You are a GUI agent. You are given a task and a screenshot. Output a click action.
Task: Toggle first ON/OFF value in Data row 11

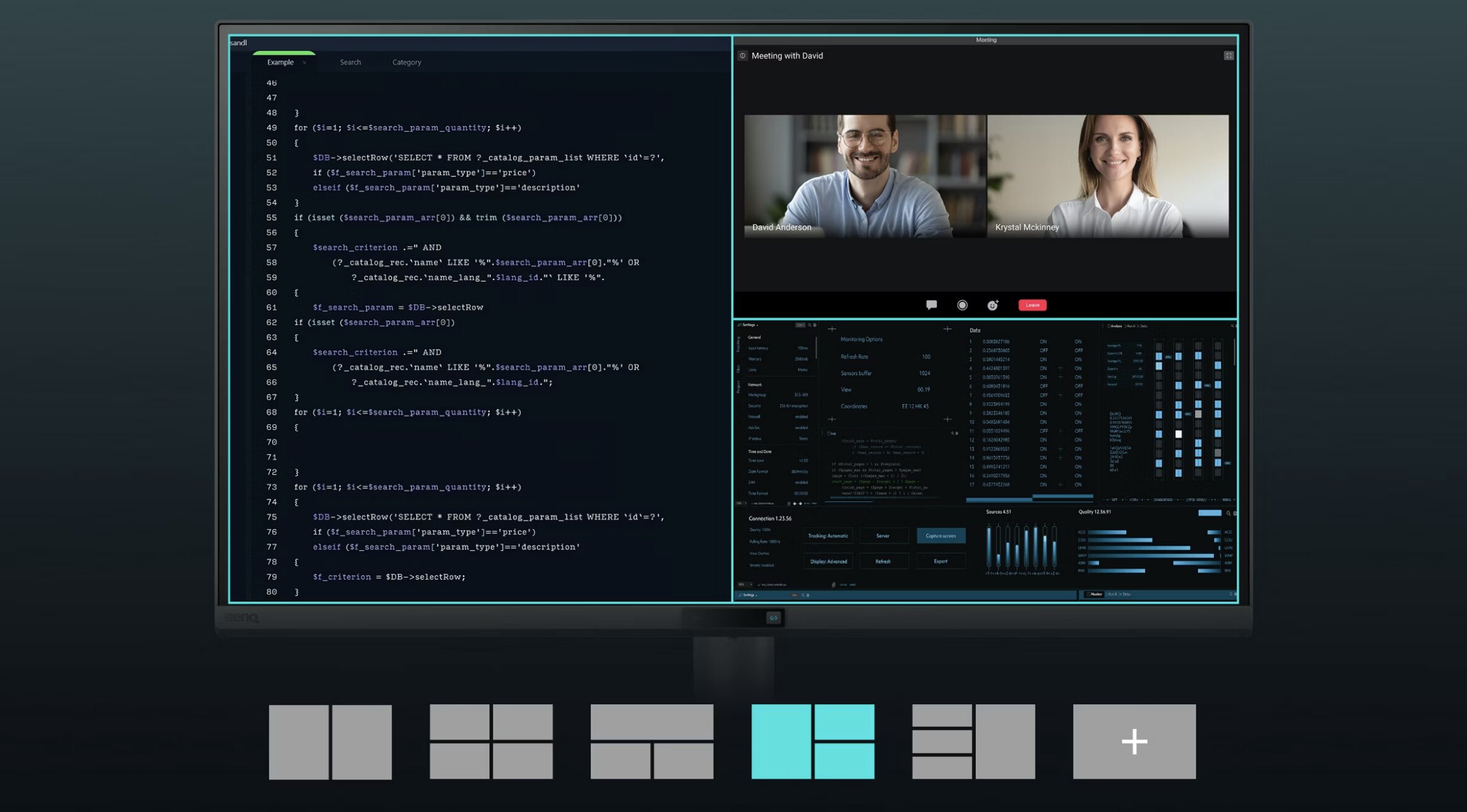1044,431
